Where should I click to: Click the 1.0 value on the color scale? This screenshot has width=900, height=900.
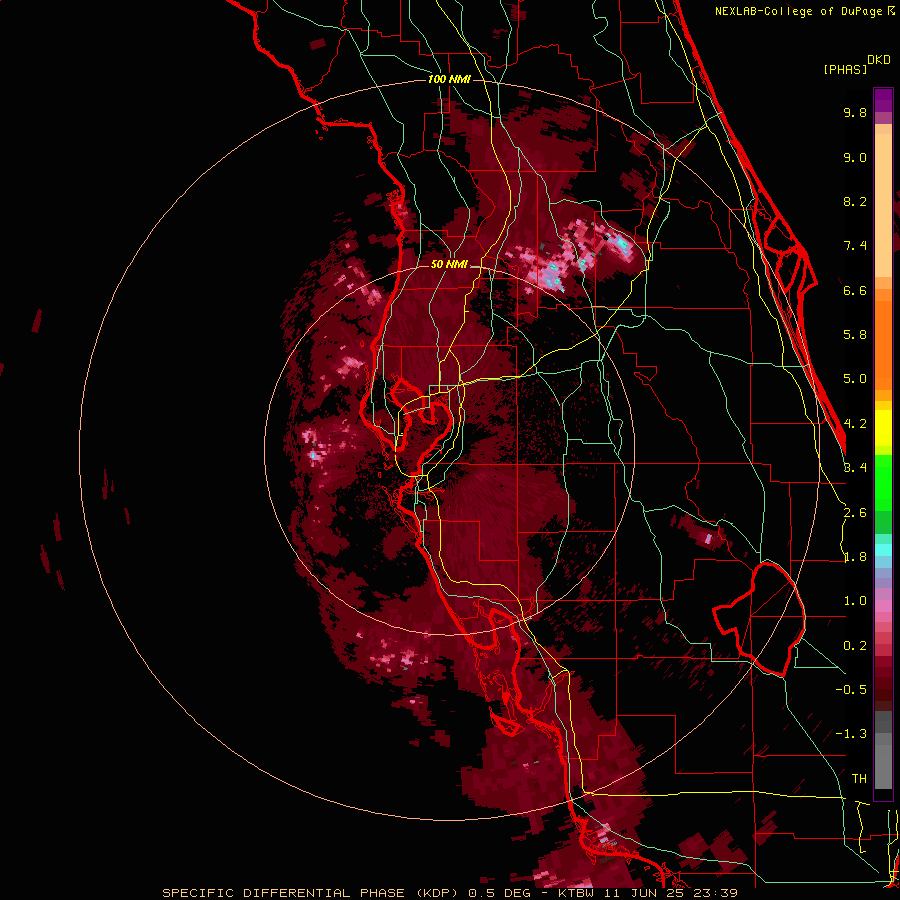click(x=855, y=601)
